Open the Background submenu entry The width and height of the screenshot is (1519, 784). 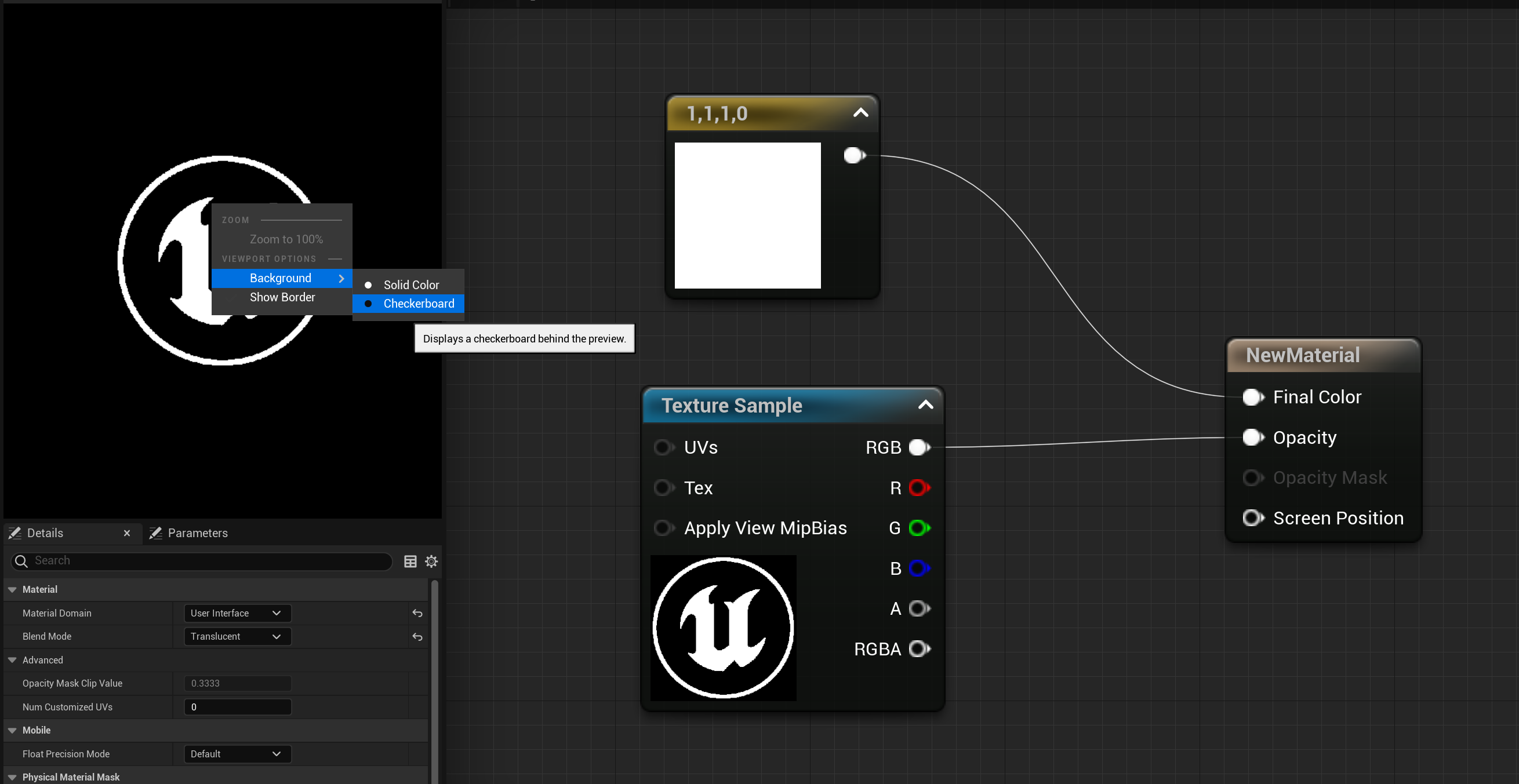[281, 278]
